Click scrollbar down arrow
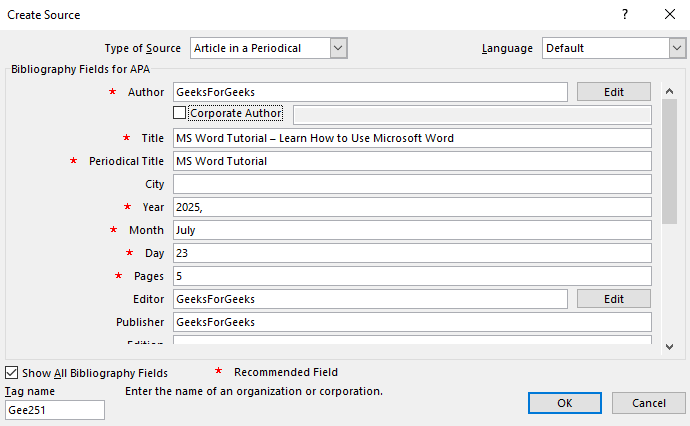Screen dimensions: 690x426 point(669,347)
